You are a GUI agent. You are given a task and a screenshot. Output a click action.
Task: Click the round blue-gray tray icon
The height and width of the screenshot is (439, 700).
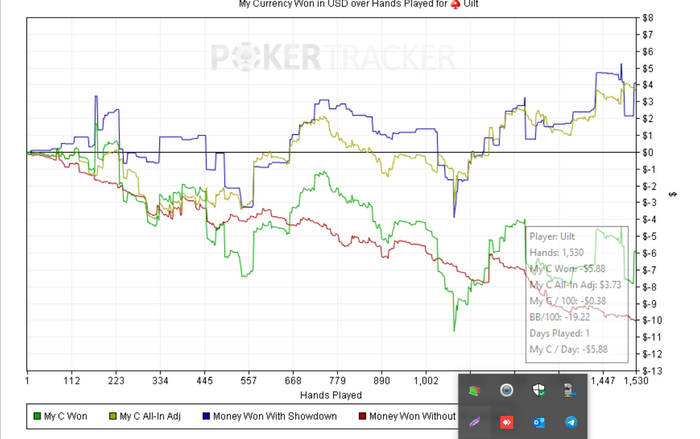[x=506, y=390]
